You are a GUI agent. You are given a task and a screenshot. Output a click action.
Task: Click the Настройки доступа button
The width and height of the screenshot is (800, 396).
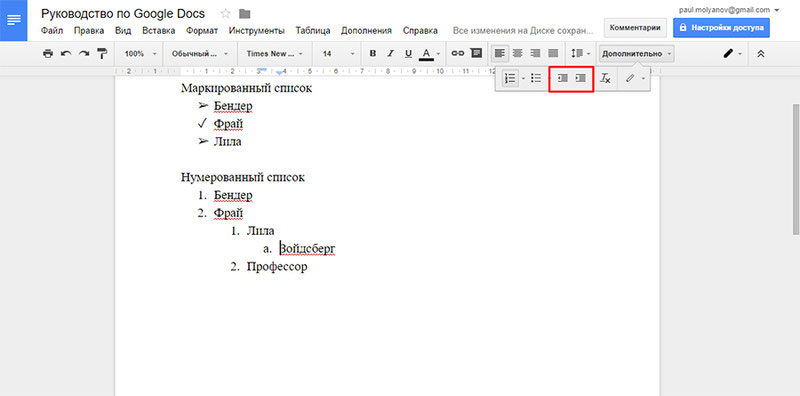[721, 28]
